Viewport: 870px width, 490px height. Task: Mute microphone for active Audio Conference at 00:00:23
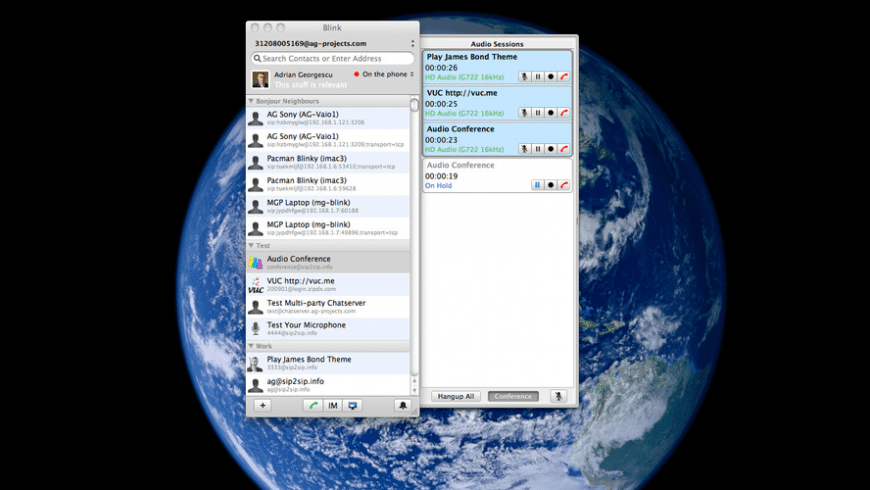[524, 149]
